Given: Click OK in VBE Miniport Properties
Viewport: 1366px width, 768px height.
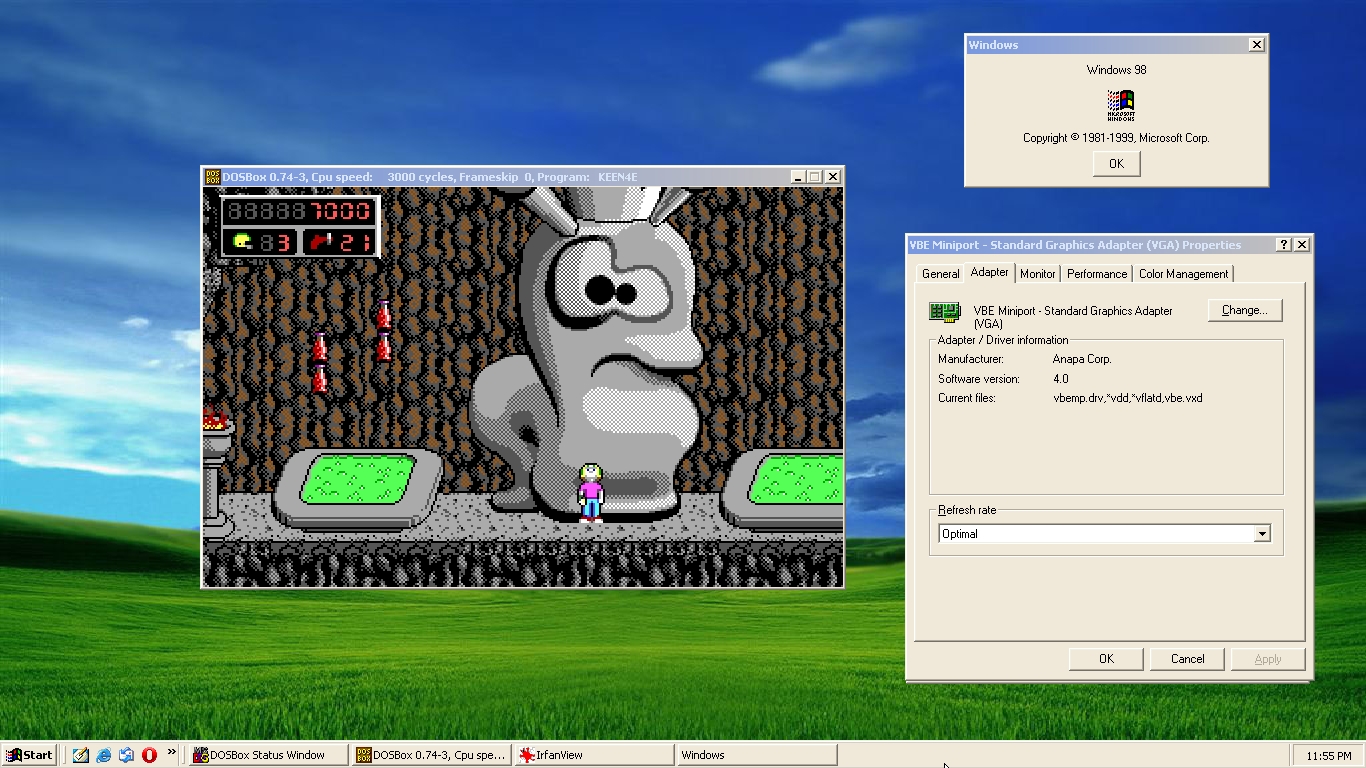Looking at the screenshot, I should pos(1106,659).
